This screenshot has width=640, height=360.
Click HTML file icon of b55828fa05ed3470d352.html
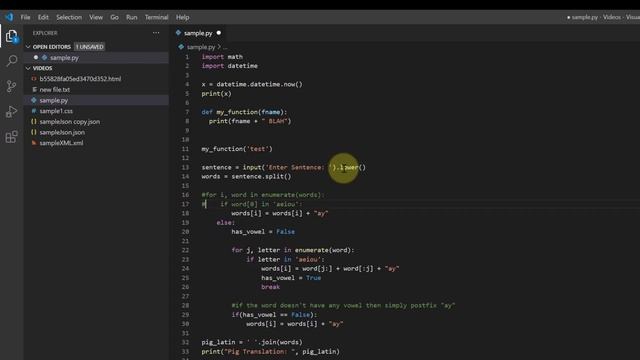point(34,79)
